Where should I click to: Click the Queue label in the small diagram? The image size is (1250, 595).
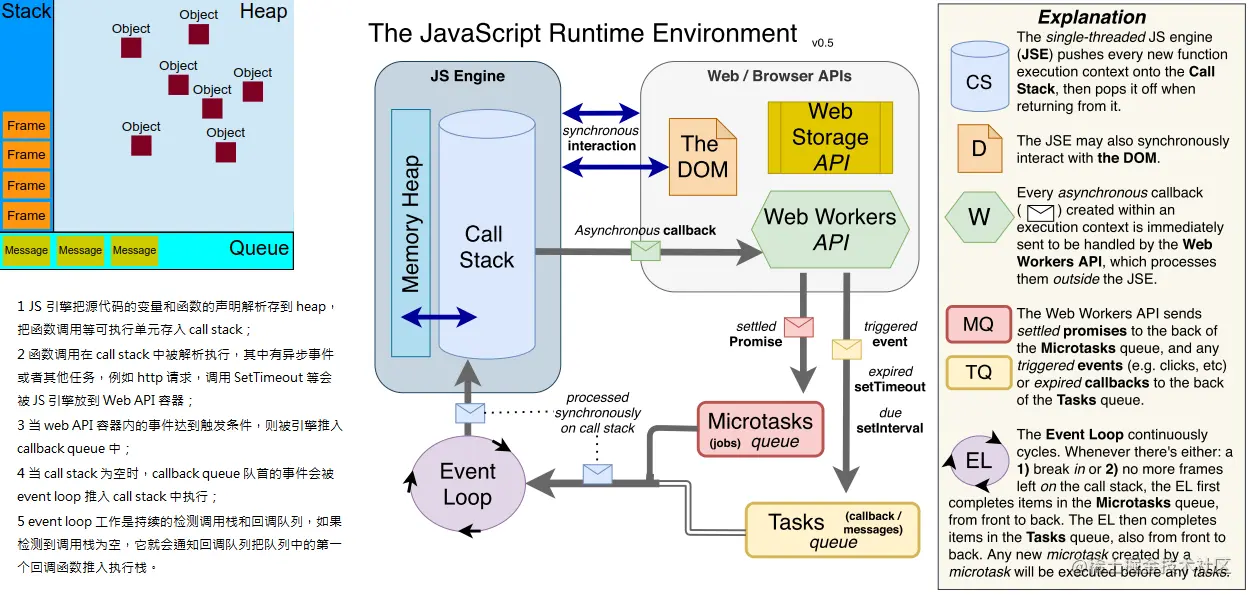coord(259,248)
